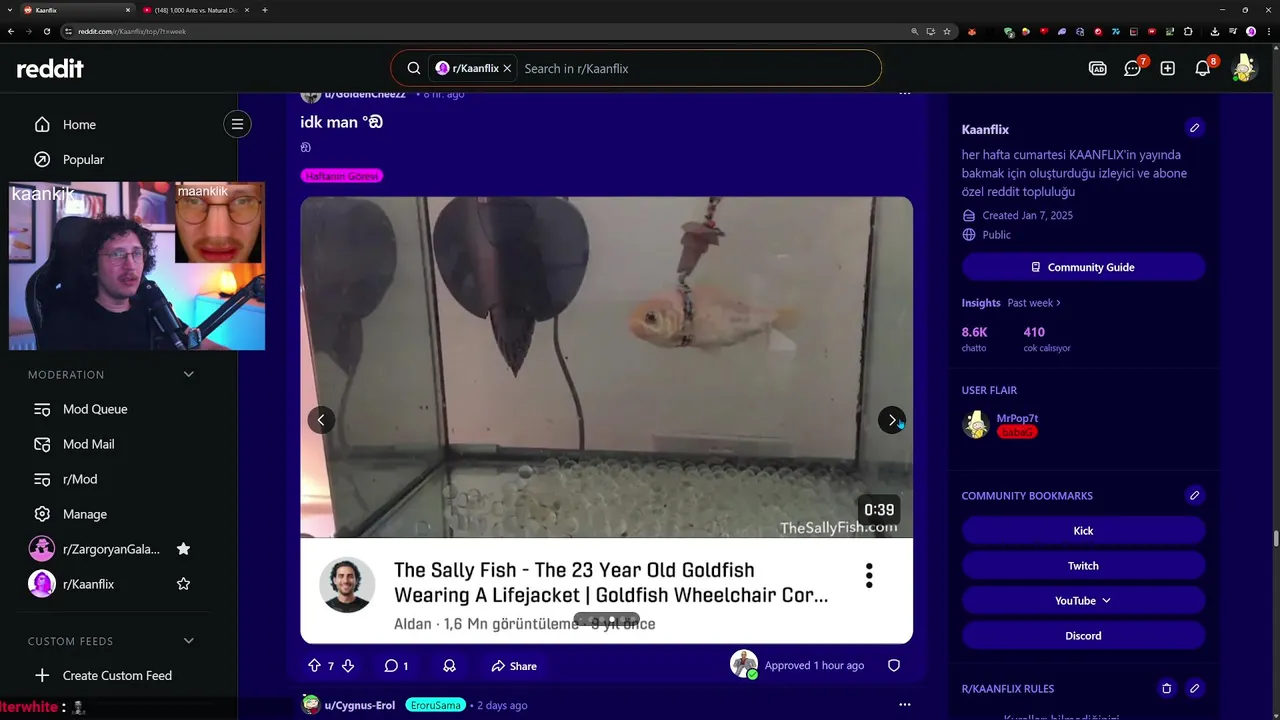Go back with the browser back arrow
1280x720 pixels.
pyautogui.click(x=11, y=31)
